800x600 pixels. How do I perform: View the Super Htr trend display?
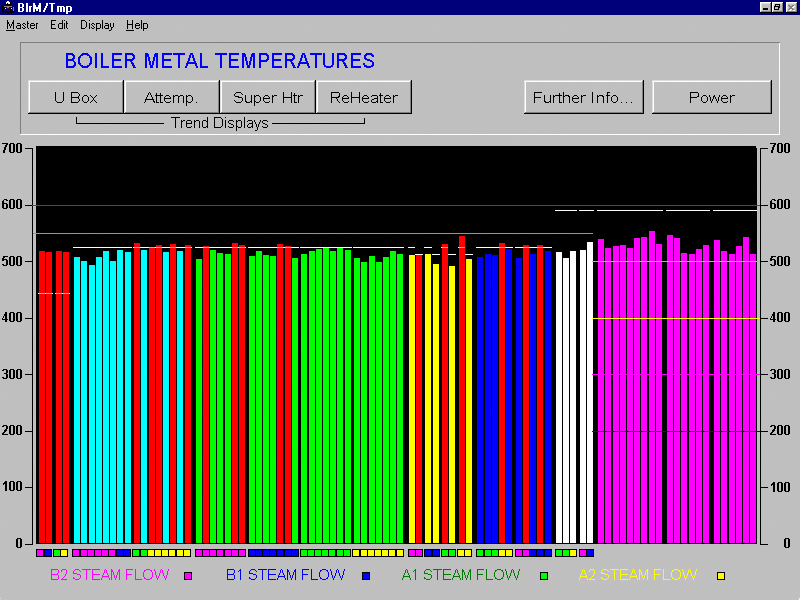pos(268,97)
